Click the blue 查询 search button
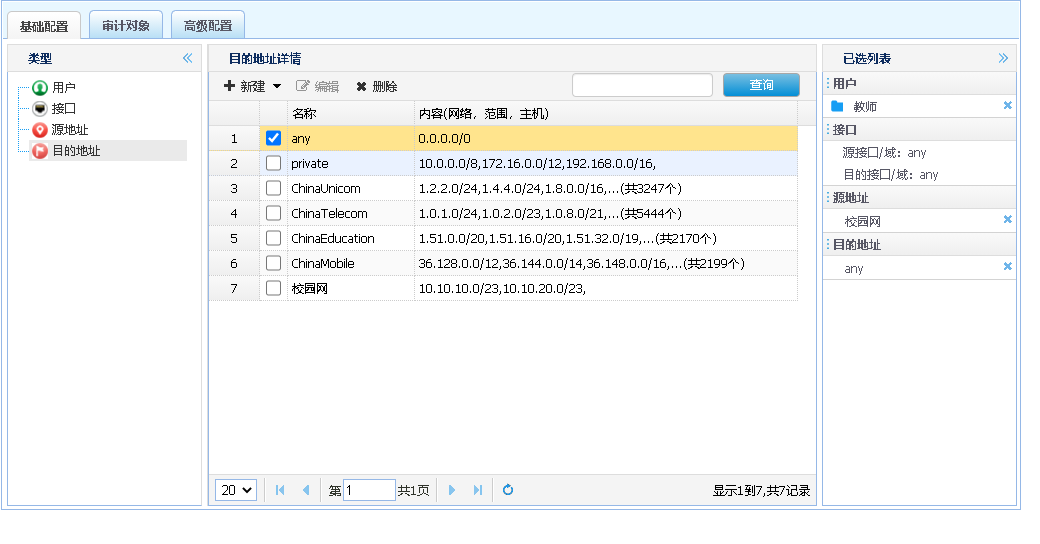 point(761,85)
